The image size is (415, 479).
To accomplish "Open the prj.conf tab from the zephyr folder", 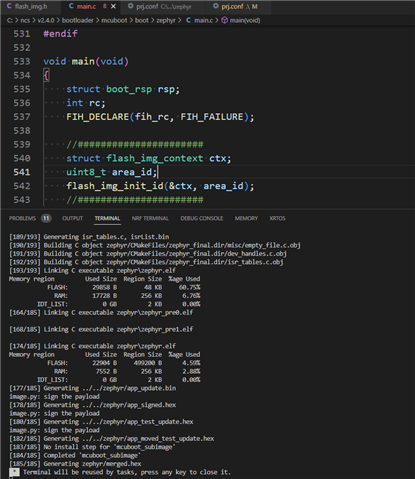I will click(163, 6).
